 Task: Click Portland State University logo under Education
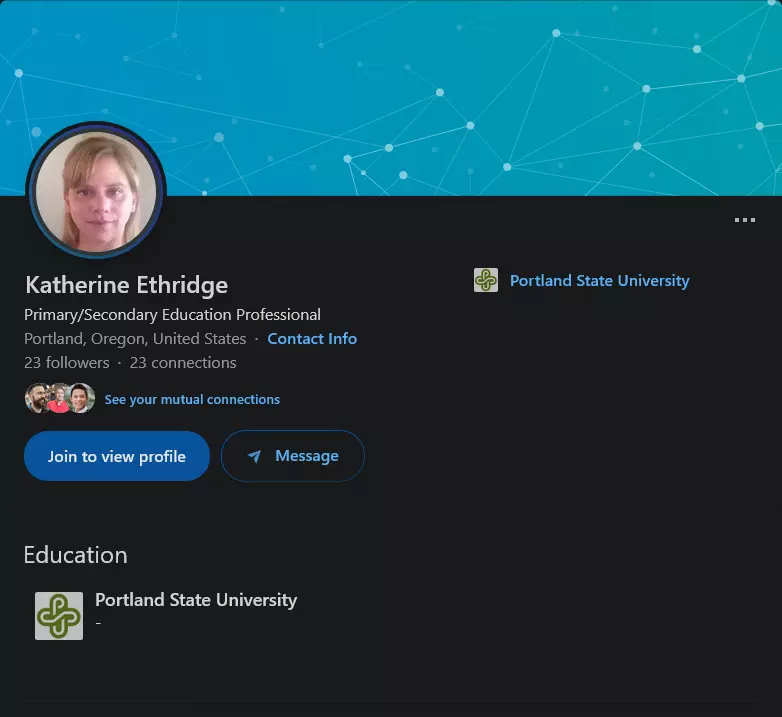click(59, 616)
